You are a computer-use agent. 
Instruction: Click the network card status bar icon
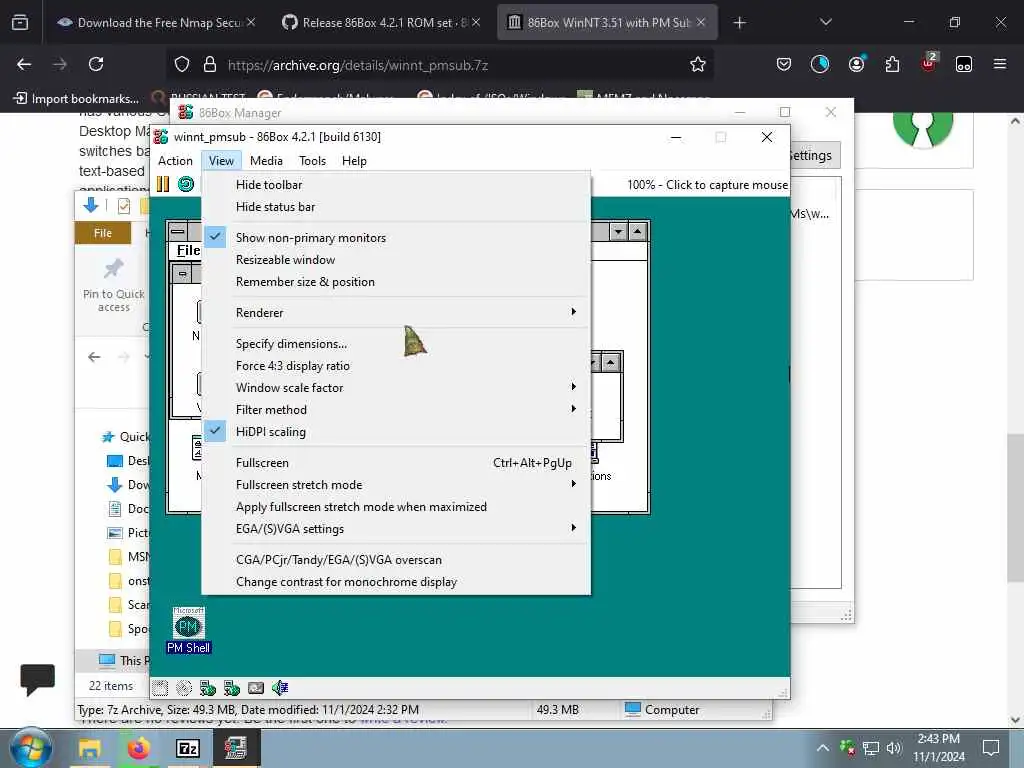256,688
